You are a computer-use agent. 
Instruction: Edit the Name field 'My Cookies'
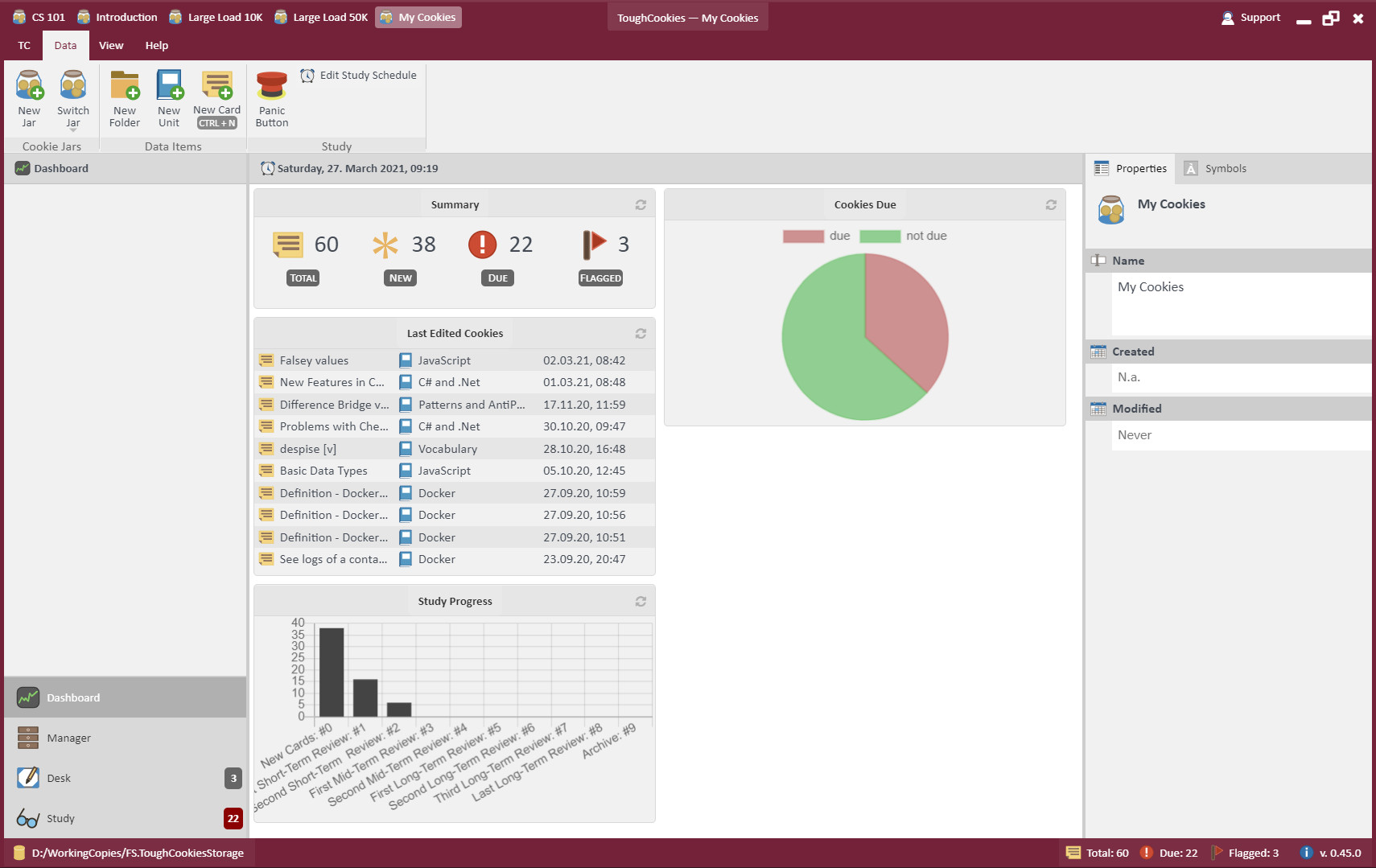click(1241, 303)
